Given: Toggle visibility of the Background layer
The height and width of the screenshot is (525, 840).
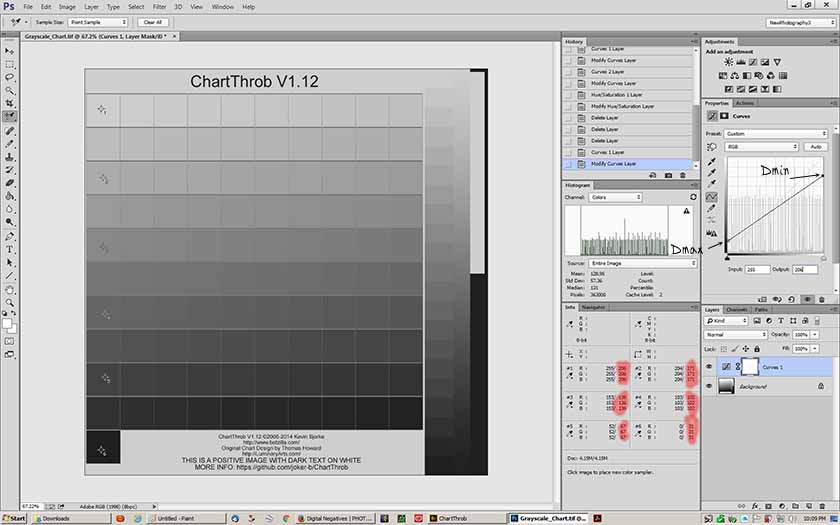Looking at the screenshot, I should (710, 384).
